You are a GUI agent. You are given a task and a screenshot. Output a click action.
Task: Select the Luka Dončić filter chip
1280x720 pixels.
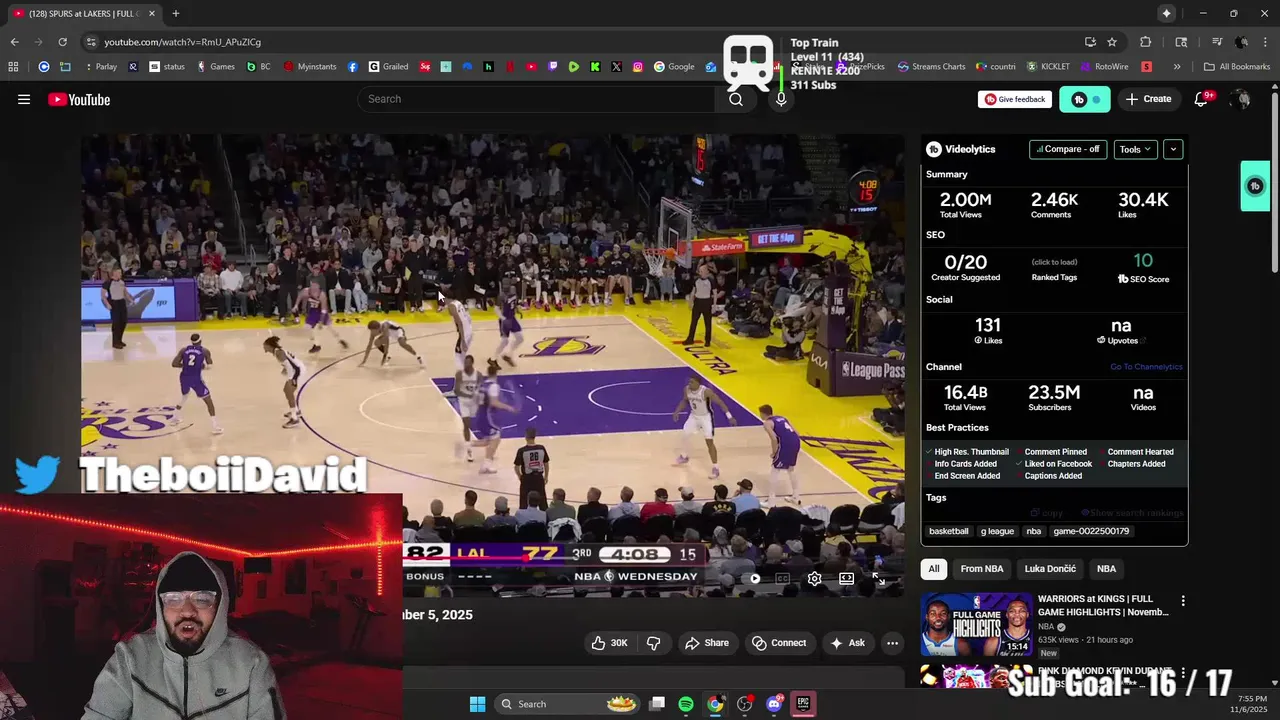point(1050,569)
